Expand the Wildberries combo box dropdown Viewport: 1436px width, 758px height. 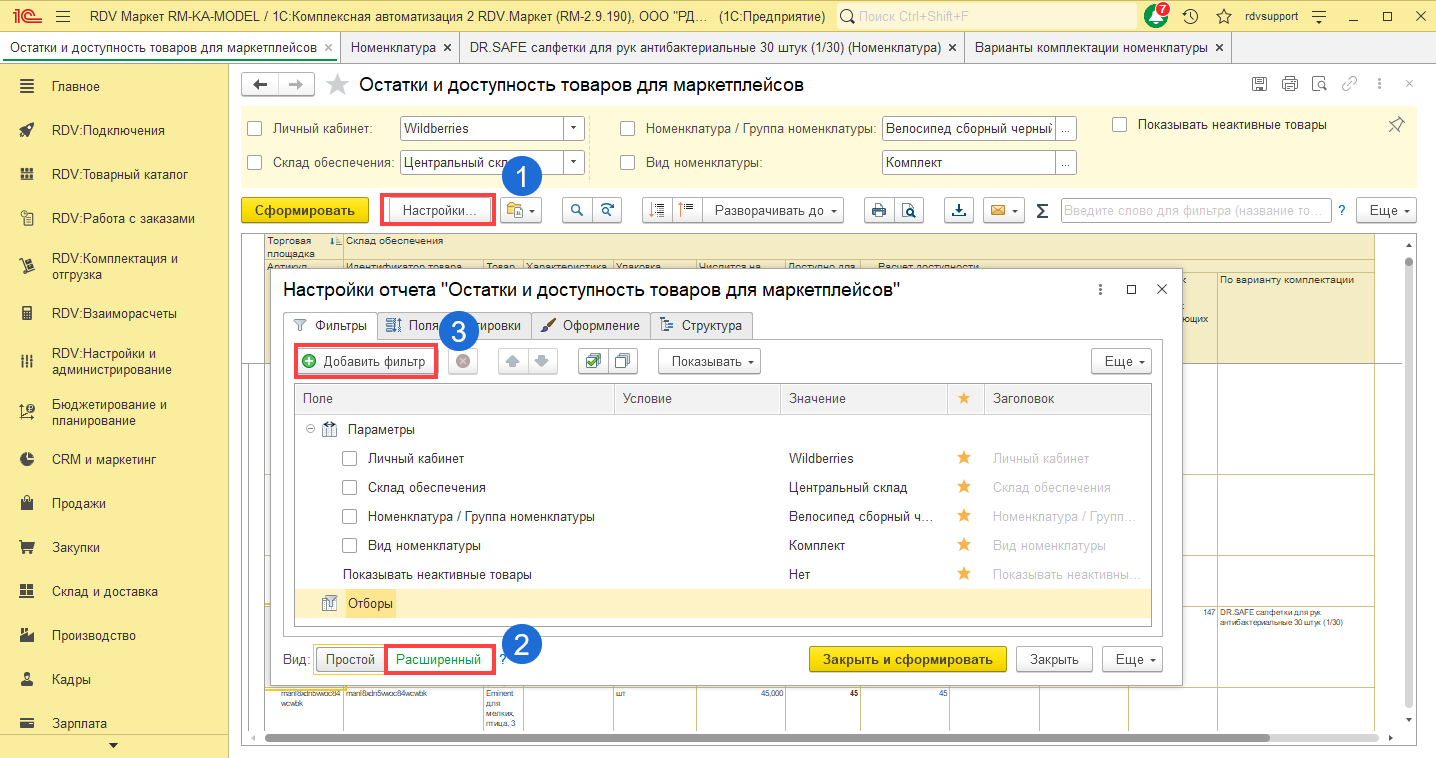pos(573,128)
